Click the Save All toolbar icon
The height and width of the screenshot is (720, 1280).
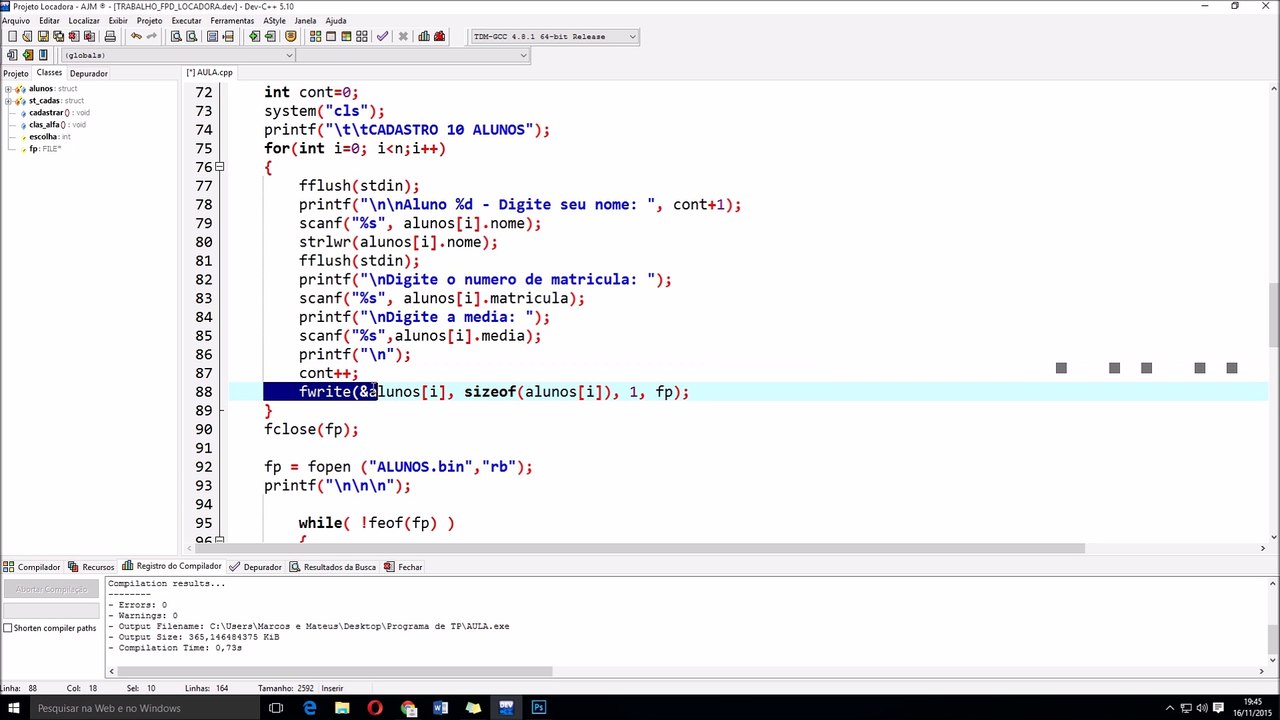coord(58,37)
